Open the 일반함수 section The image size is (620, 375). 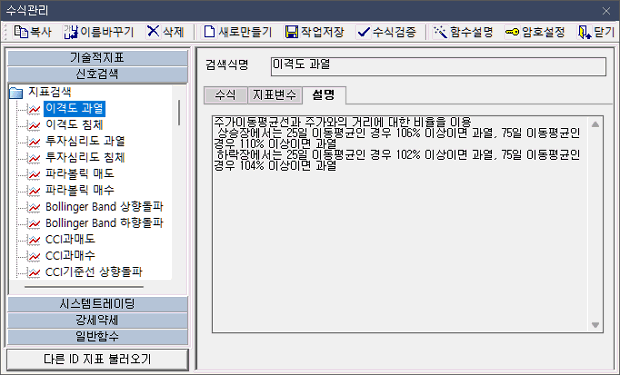tap(97, 336)
